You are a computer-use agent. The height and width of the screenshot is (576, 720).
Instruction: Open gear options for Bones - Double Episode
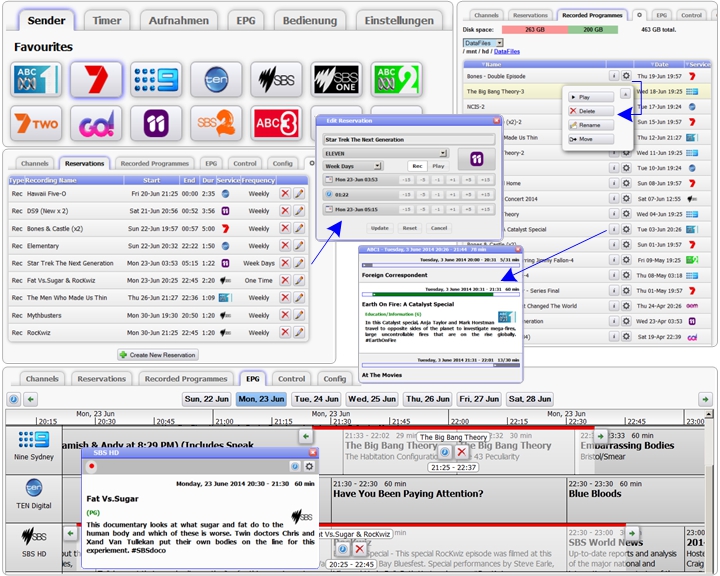[x=626, y=76]
